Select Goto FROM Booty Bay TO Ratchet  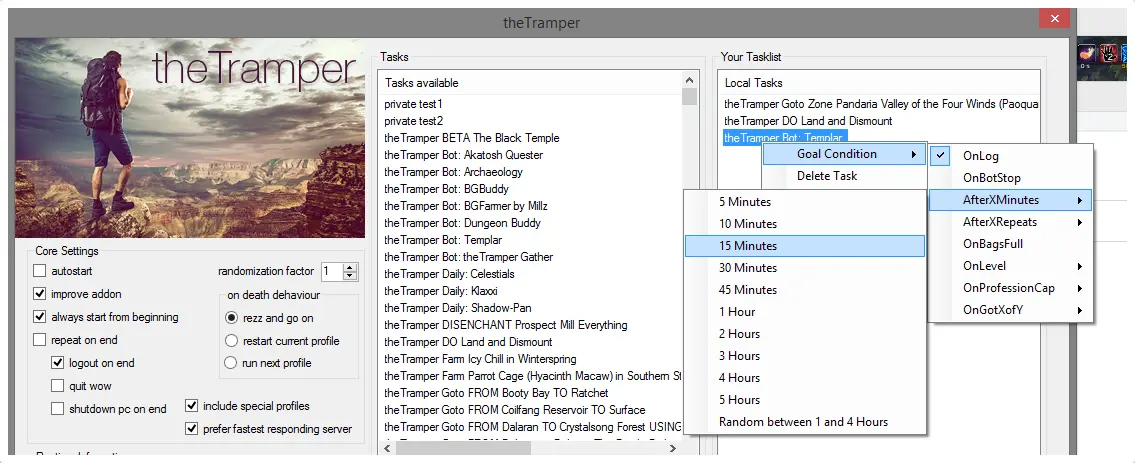coord(497,393)
